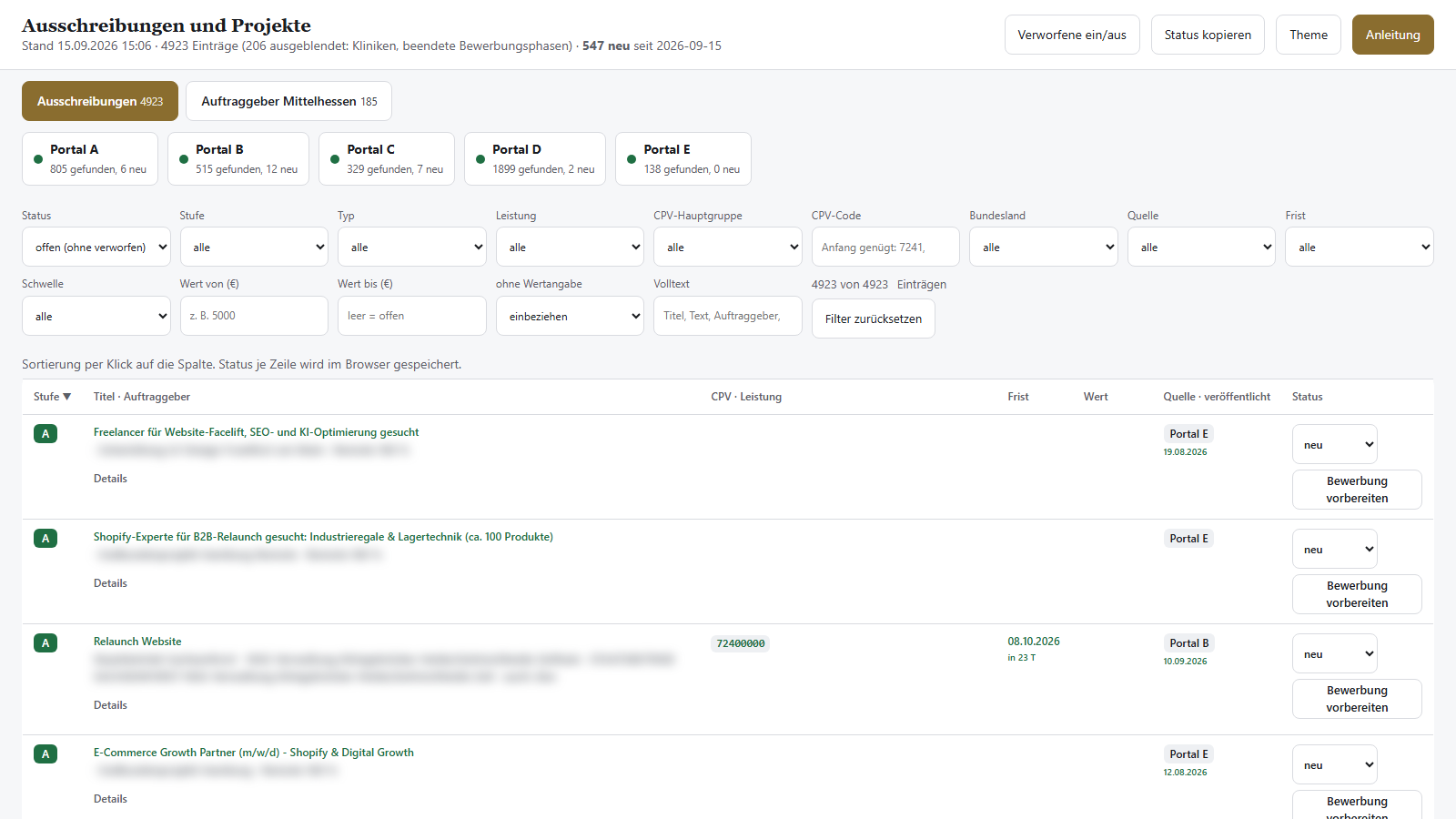Click the 08.10.2026 deadline date

pos(1034,642)
